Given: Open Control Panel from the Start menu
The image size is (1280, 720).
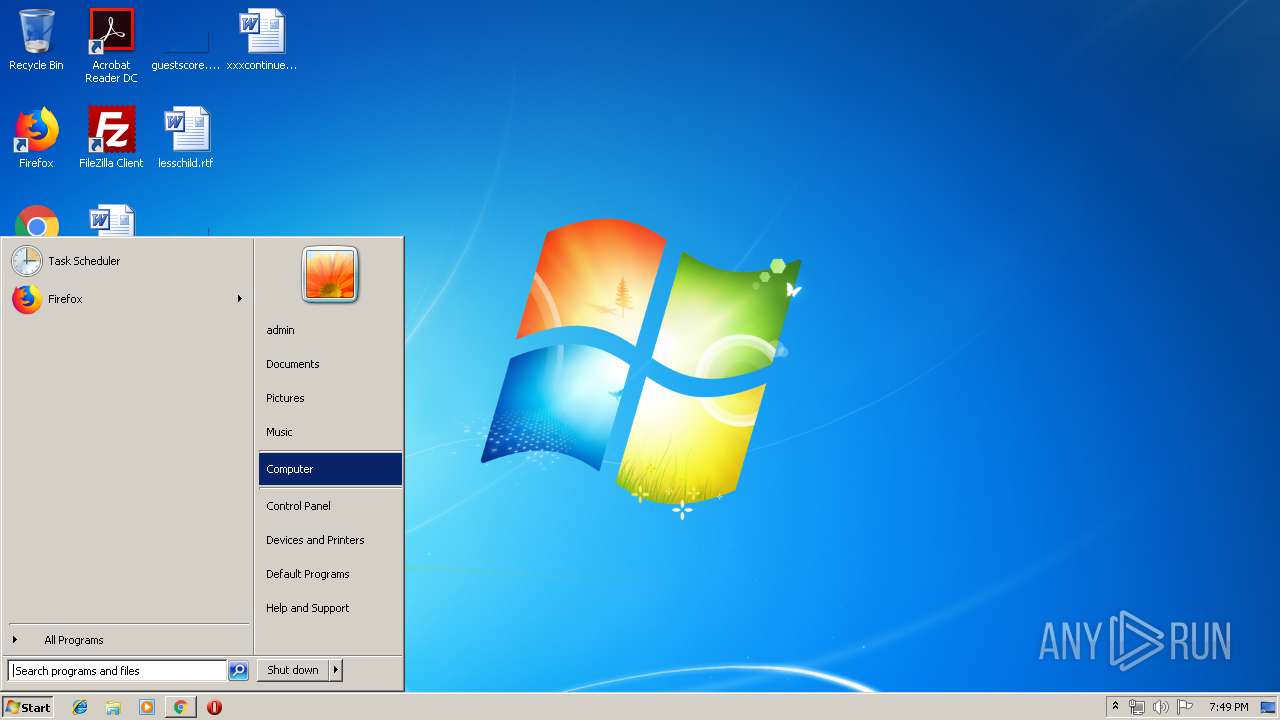Looking at the screenshot, I should [x=330, y=506].
